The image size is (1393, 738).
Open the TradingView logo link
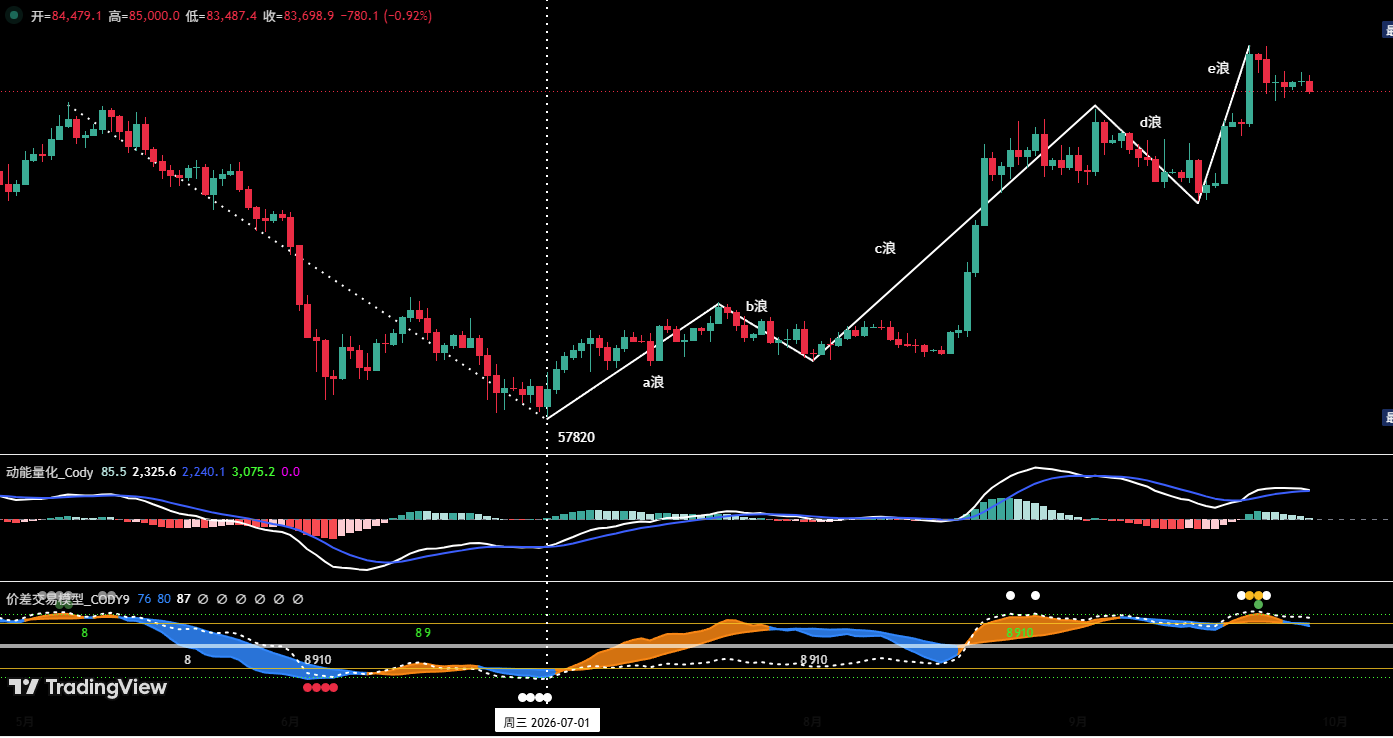(x=88, y=687)
